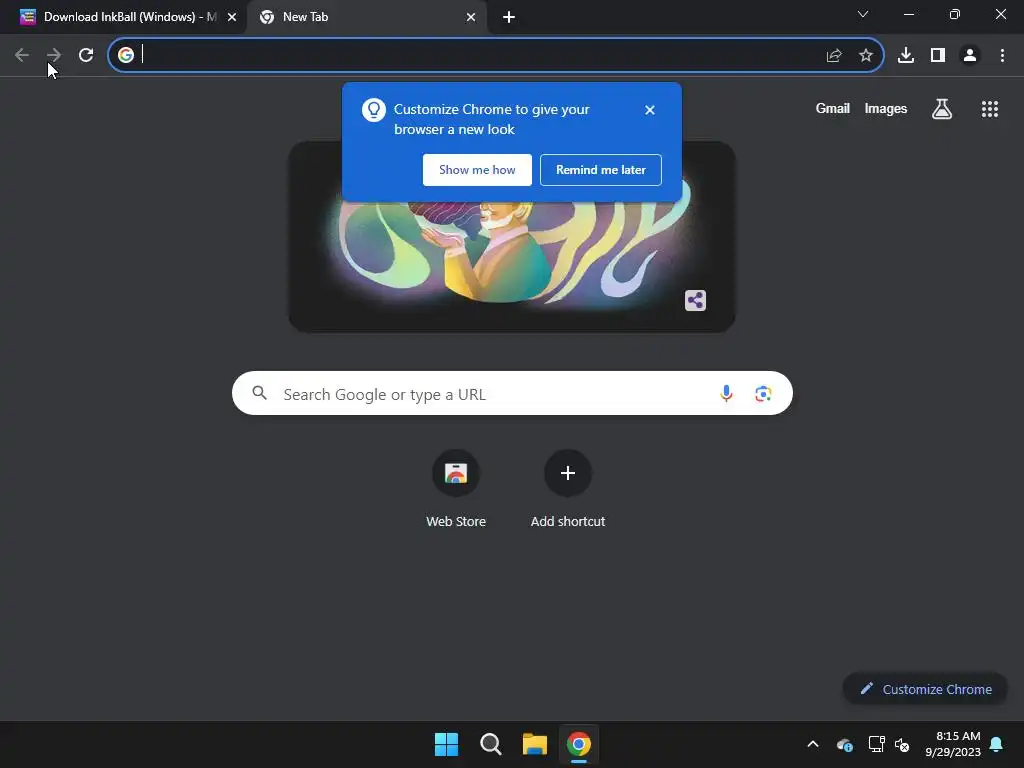Close the New Tab tab
The image size is (1024, 768).
tap(471, 17)
